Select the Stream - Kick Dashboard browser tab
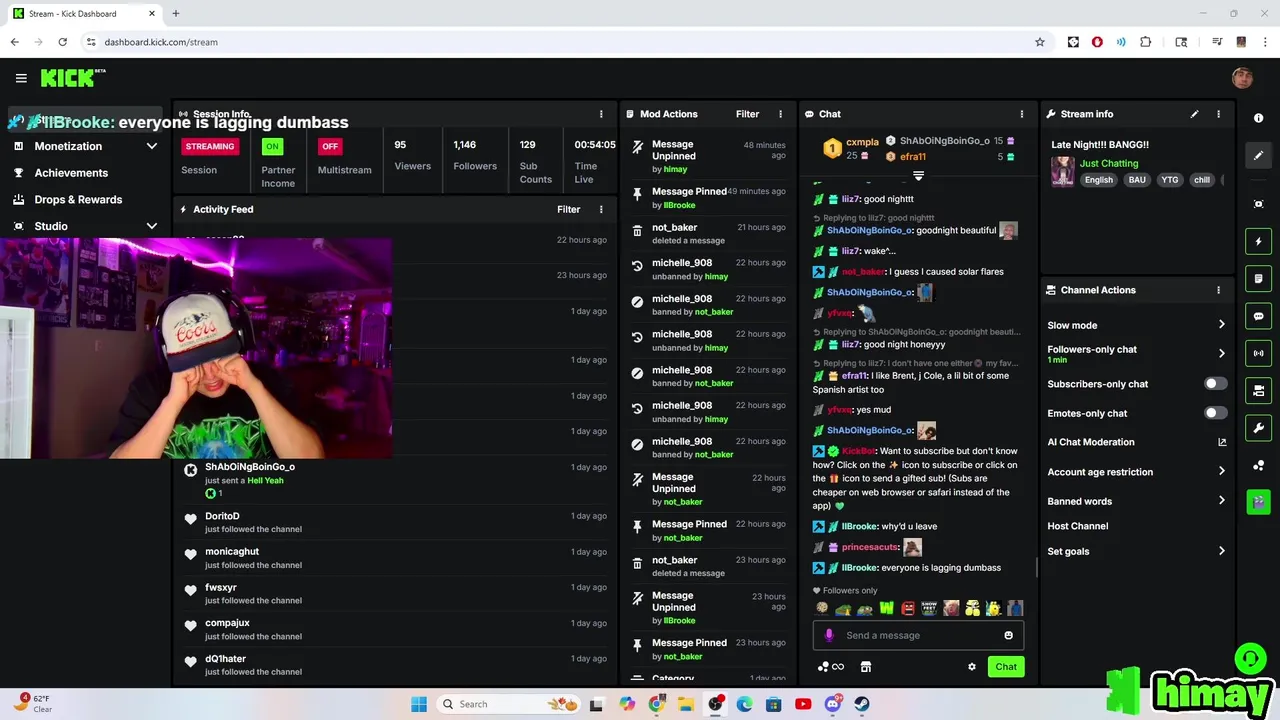Viewport: 1280px width, 720px height. click(x=85, y=14)
